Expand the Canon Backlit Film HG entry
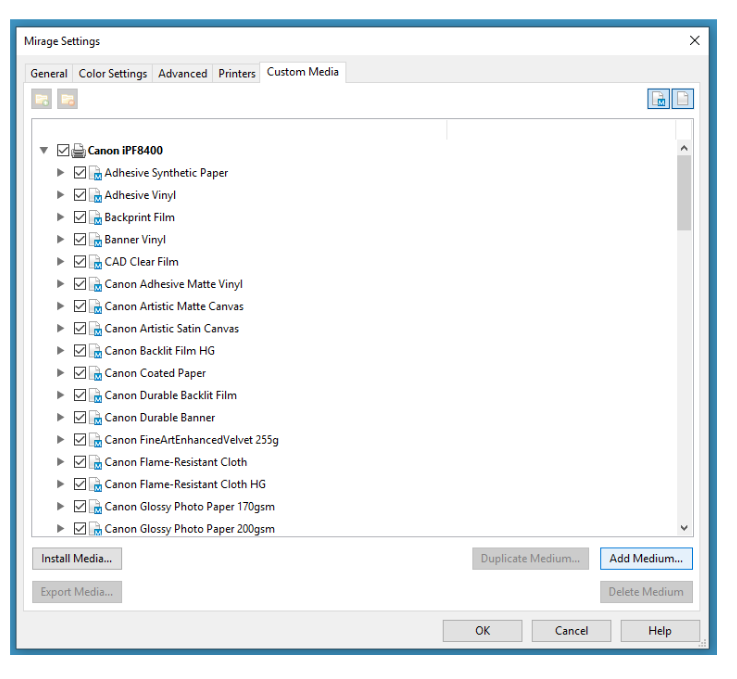737x679 pixels. coord(60,351)
